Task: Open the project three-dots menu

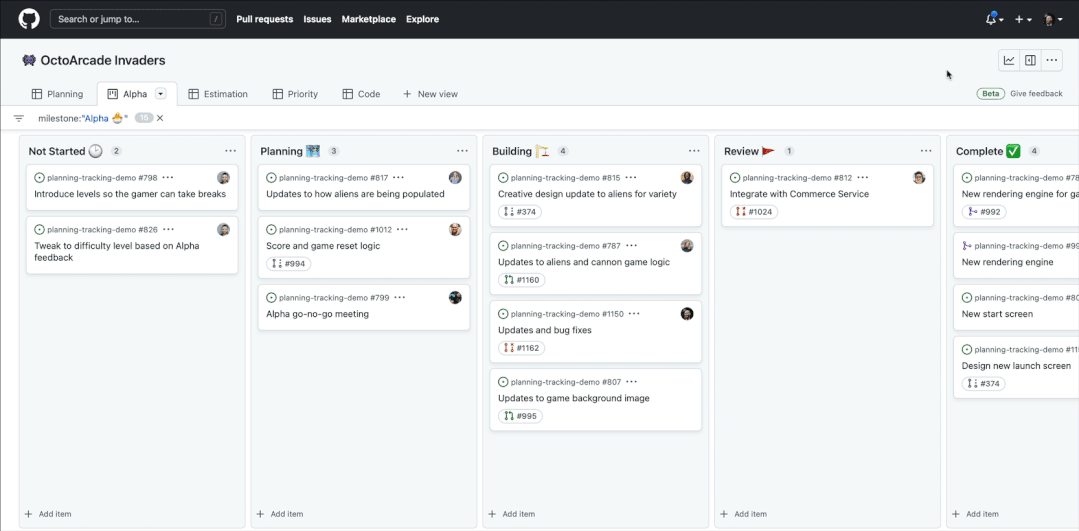Action: point(1051,61)
